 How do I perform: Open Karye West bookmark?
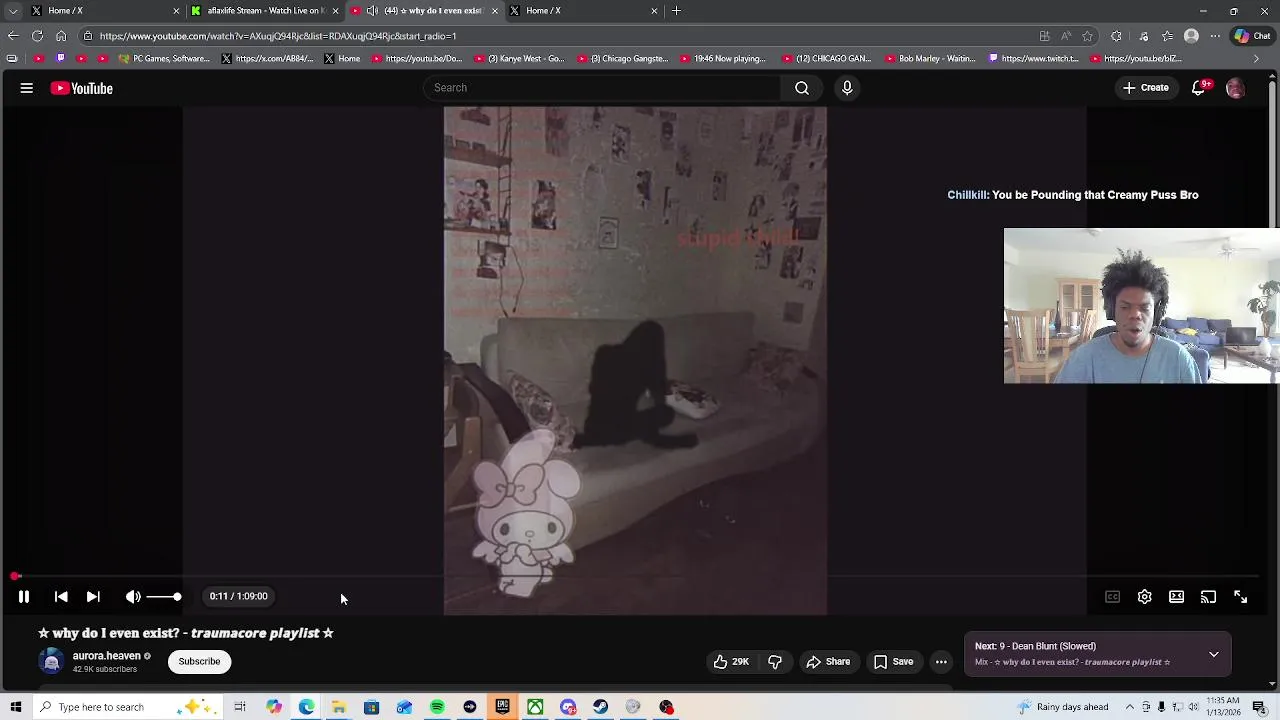(x=520, y=59)
